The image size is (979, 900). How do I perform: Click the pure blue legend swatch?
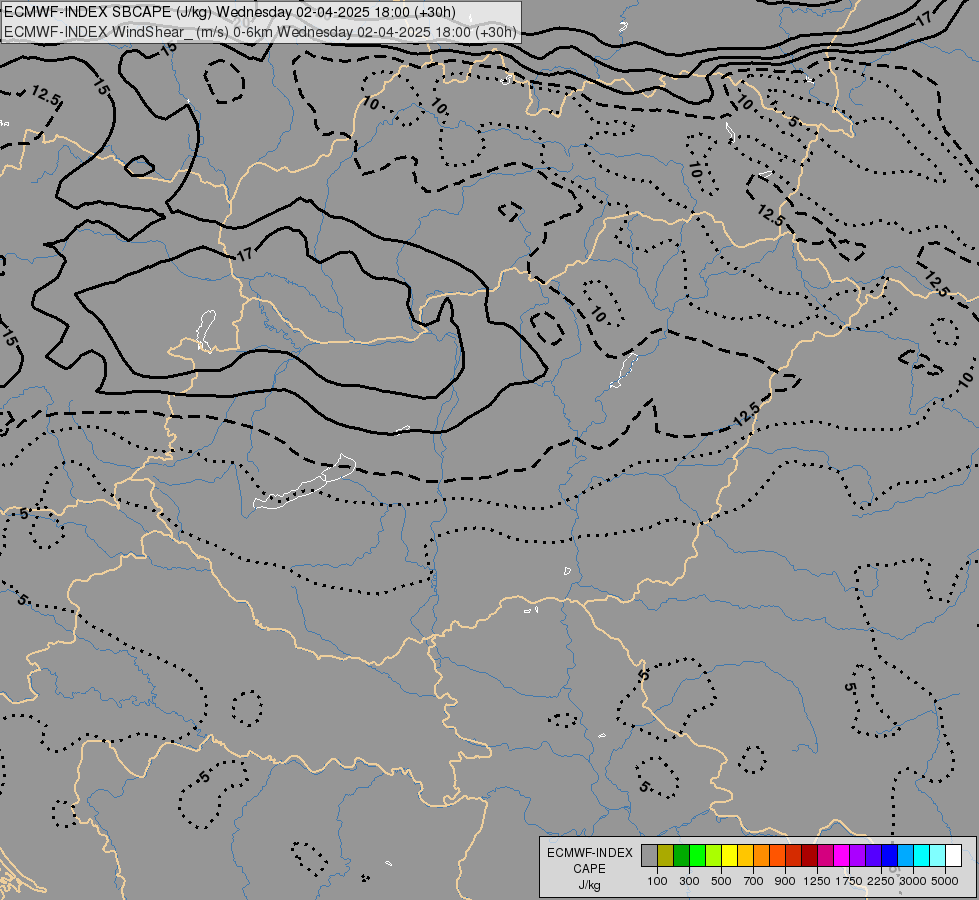point(889,855)
